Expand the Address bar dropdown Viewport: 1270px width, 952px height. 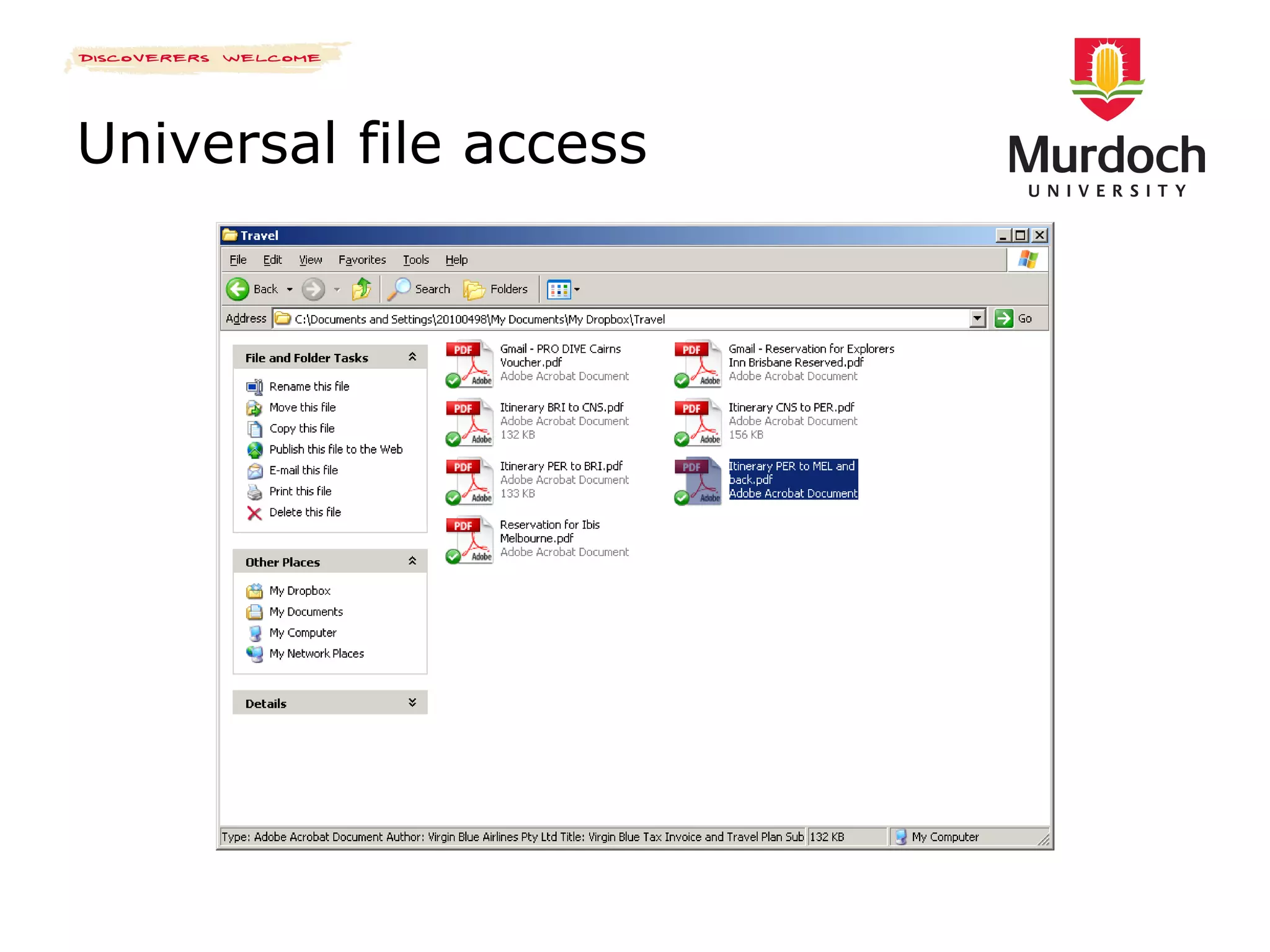(x=977, y=319)
